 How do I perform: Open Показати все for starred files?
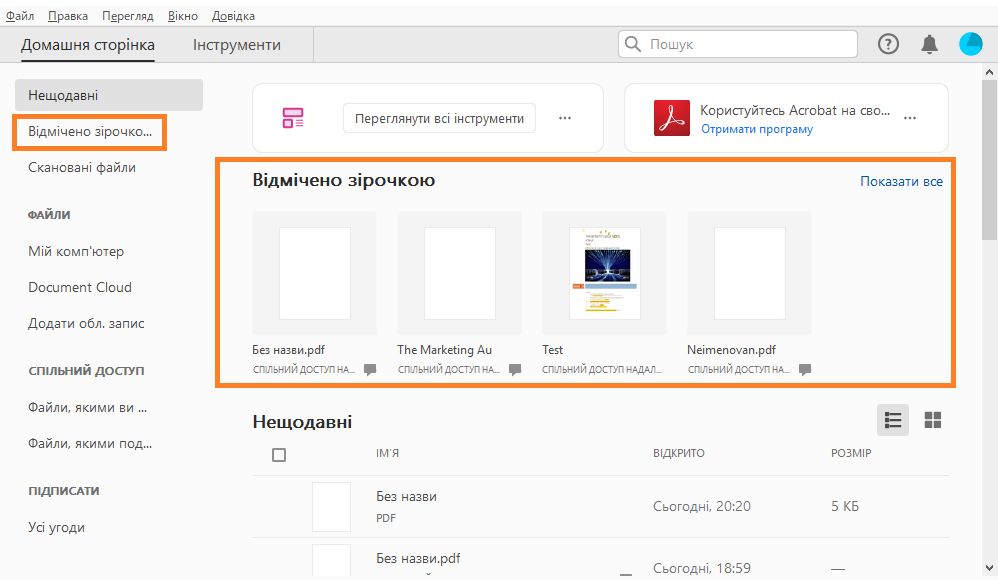[900, 181]
